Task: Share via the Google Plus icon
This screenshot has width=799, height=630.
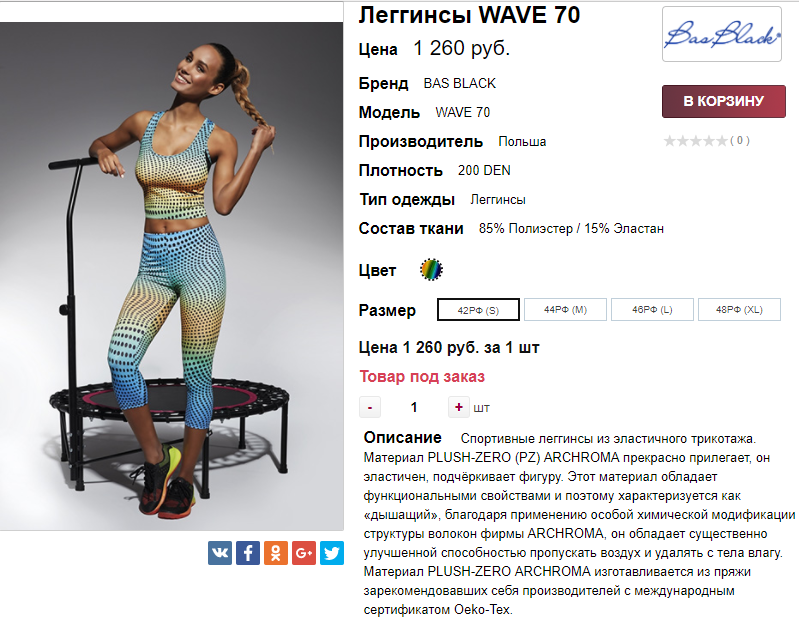Action: click(304, 553)
